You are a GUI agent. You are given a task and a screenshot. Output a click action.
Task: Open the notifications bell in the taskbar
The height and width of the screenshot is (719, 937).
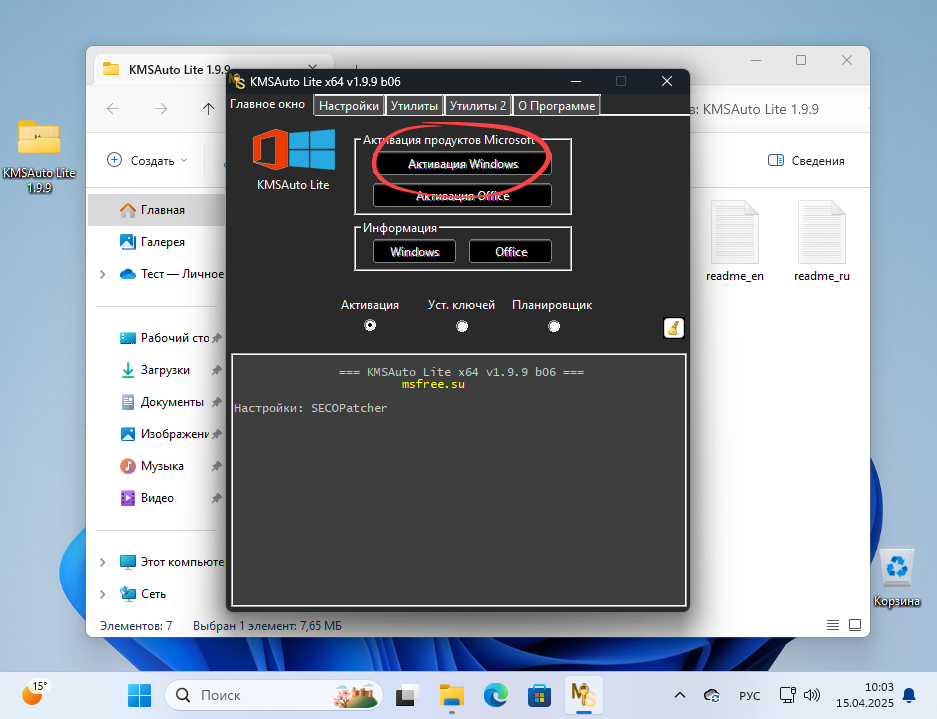tap(908, 695)
